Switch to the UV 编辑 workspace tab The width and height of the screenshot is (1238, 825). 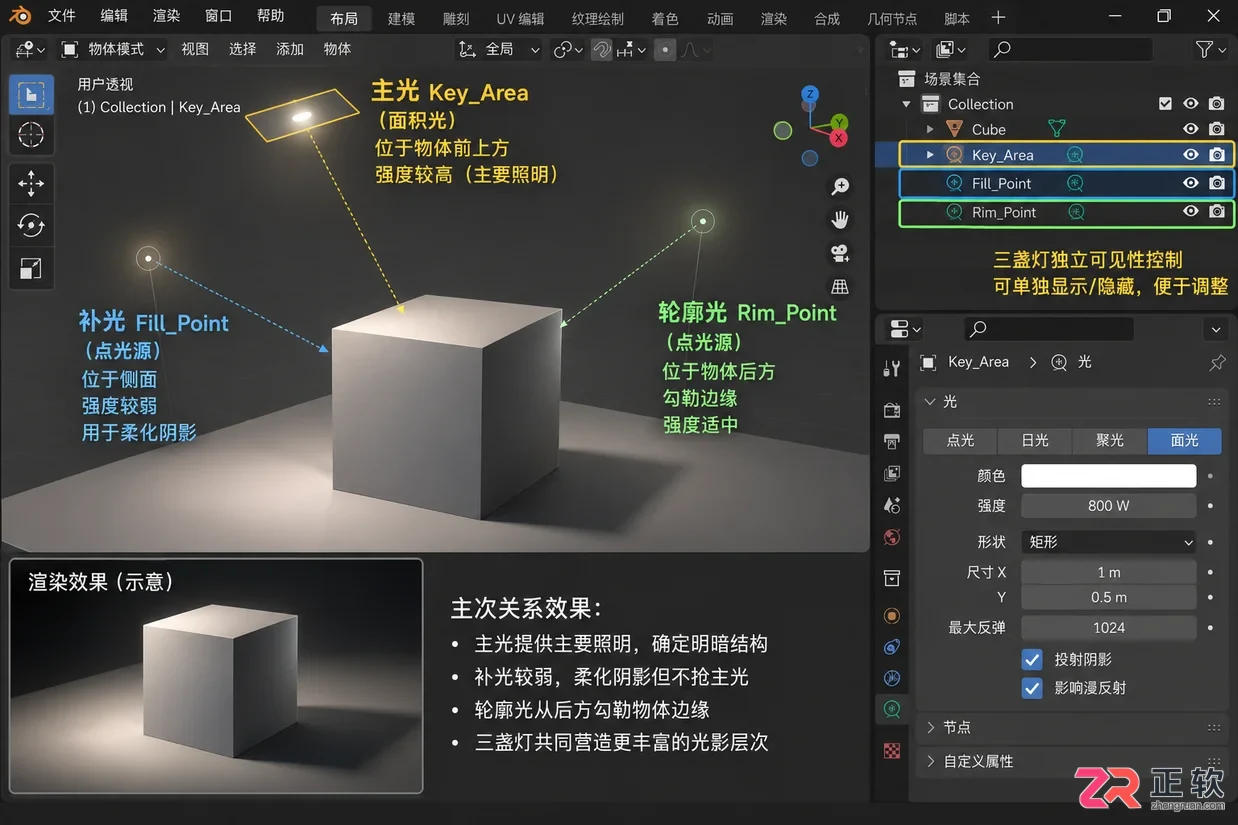[520, 19]
